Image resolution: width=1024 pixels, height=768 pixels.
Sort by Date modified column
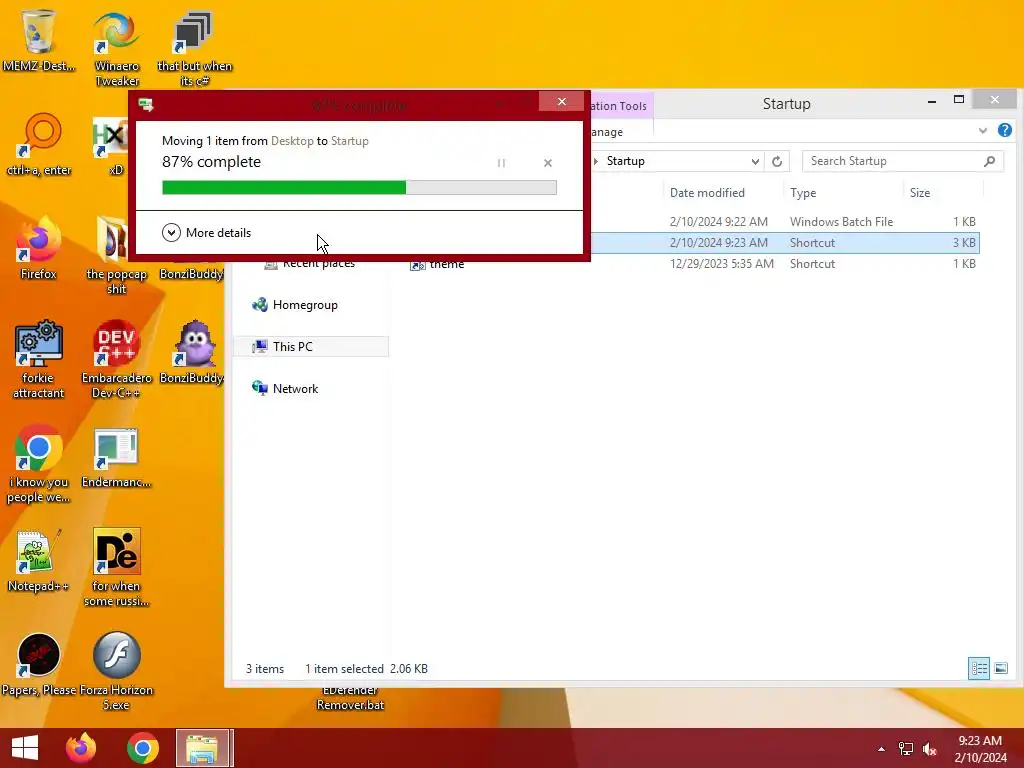pos(707,193)
